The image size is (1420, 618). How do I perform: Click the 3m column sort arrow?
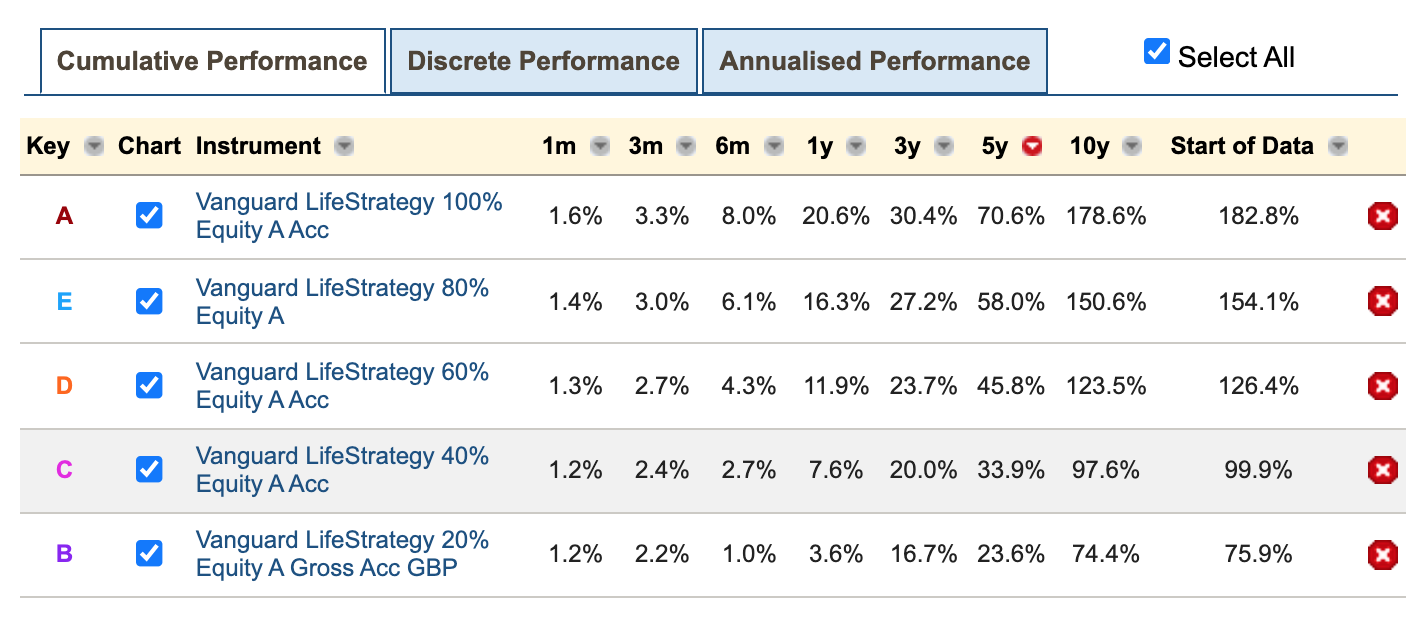coord(685,147)
